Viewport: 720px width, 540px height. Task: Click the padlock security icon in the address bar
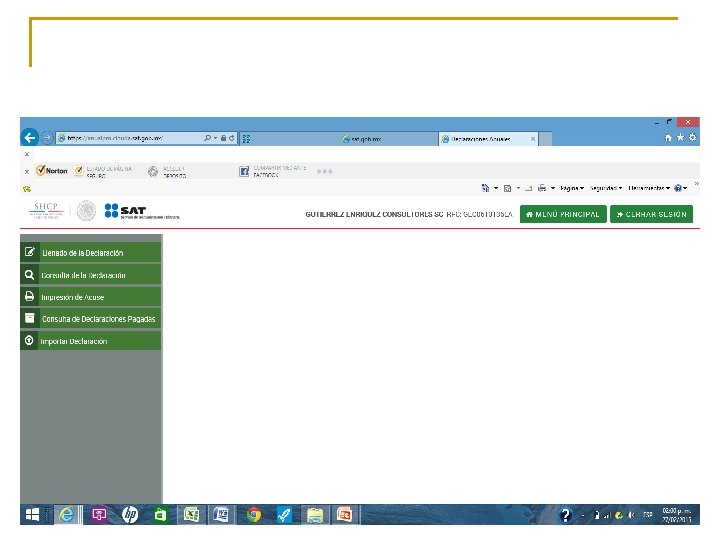coord(223,138)
